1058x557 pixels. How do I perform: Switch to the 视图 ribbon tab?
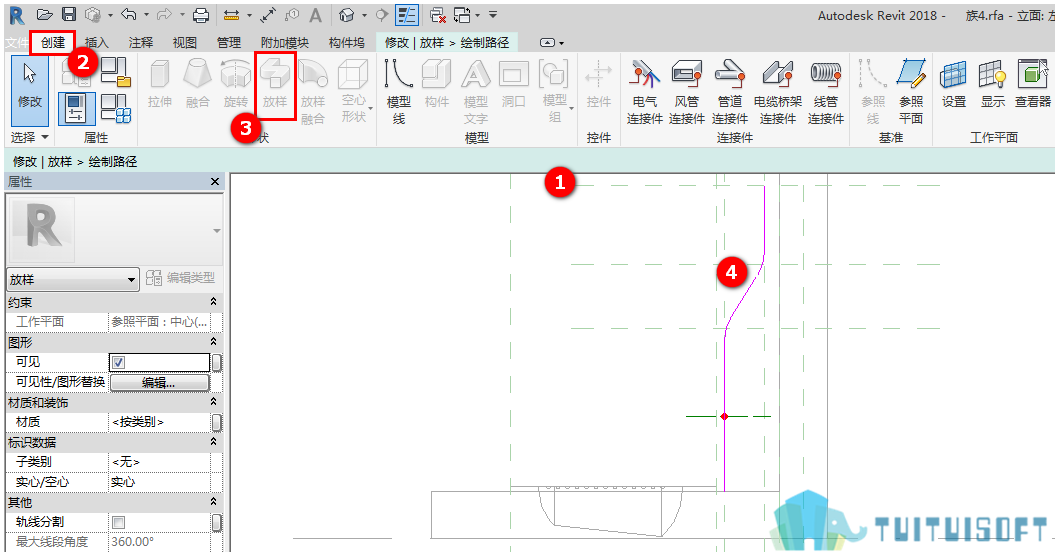(x=184, y=43)
